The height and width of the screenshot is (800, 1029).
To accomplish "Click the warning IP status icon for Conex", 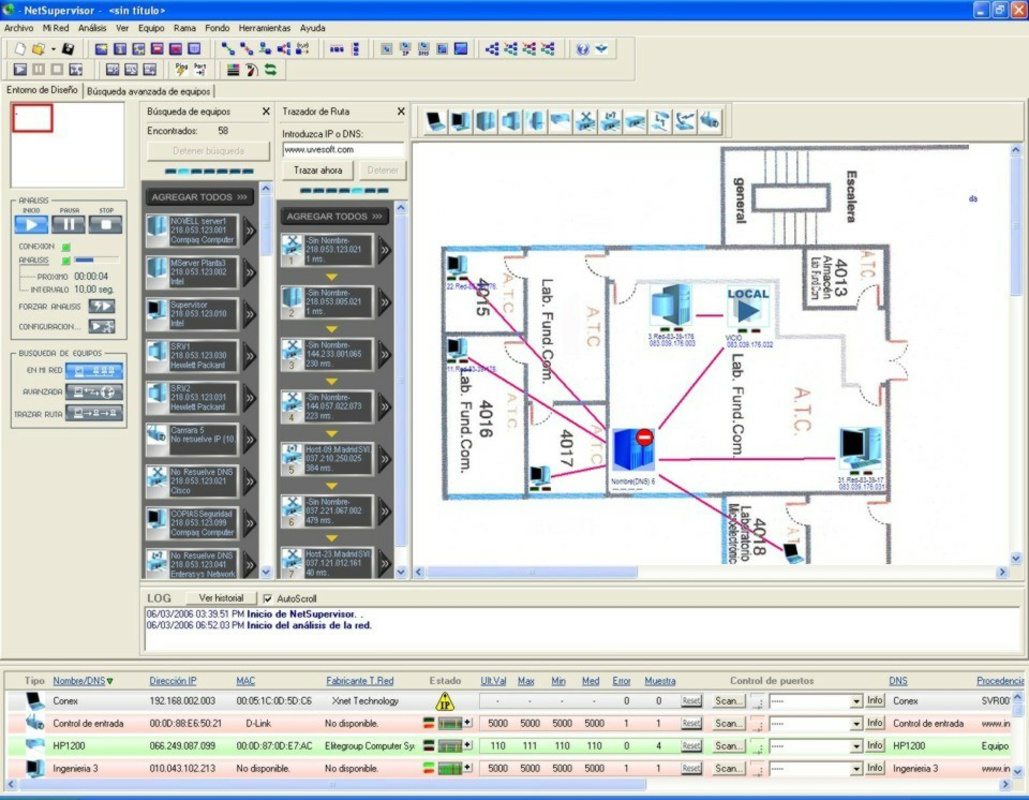I will click(x=445, y=702).
